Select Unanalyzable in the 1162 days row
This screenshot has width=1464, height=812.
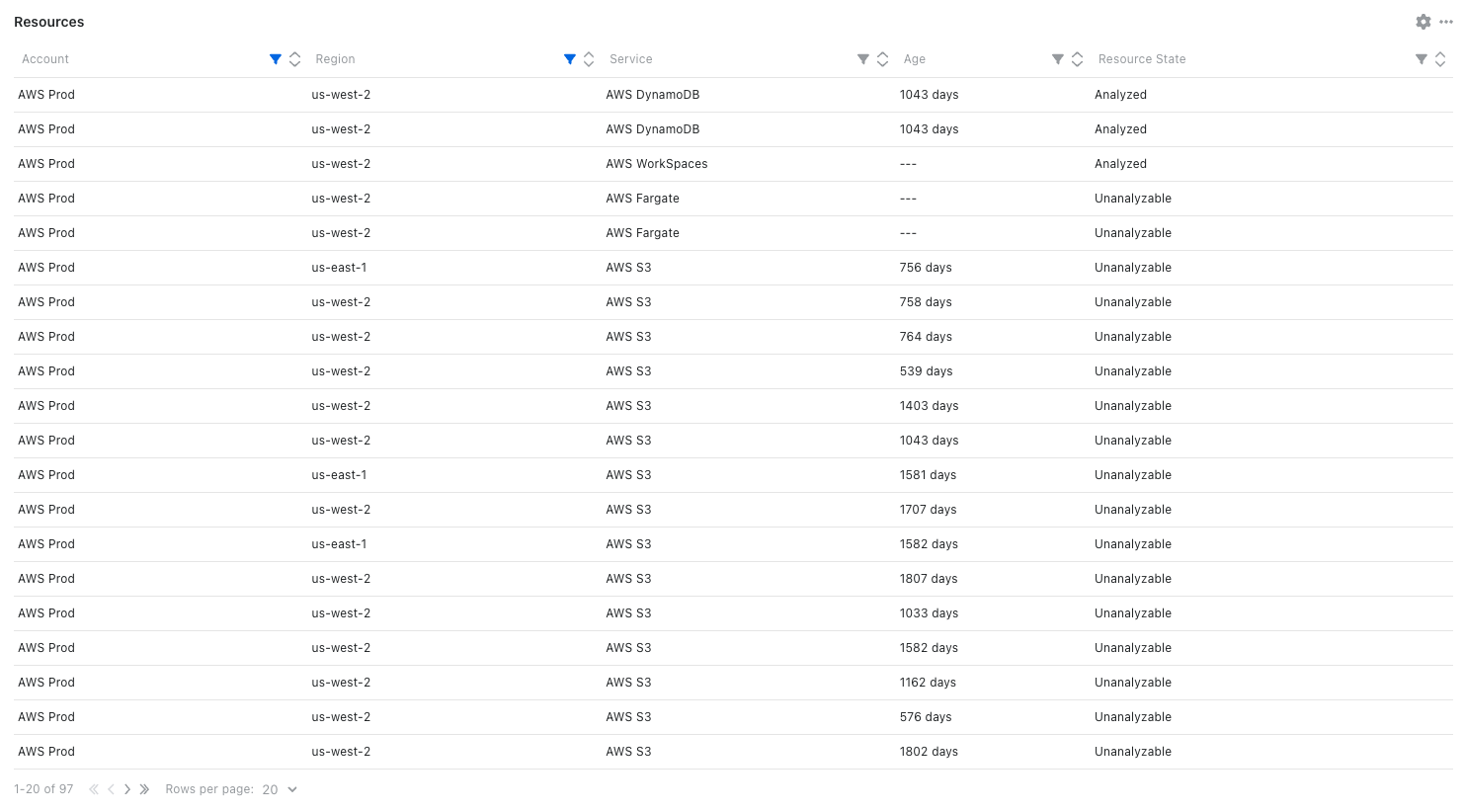pos(1133,683)
